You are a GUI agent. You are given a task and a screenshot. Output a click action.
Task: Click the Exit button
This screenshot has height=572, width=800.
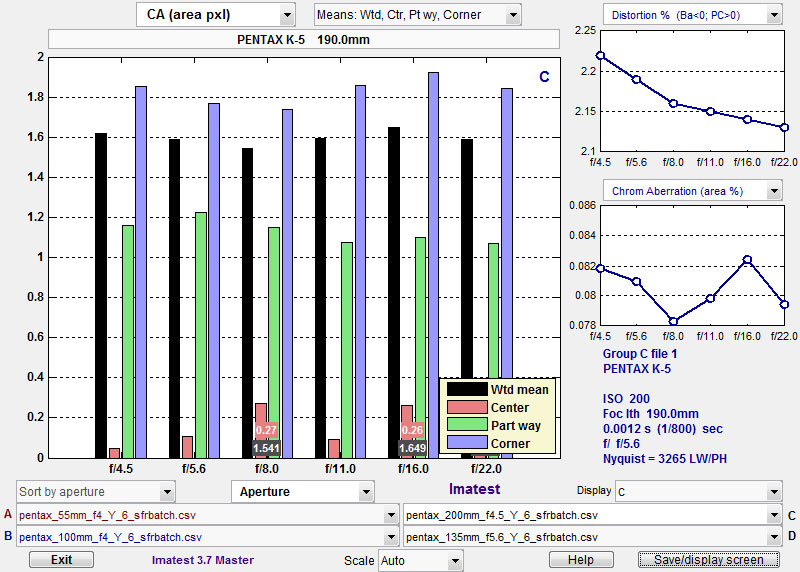pos(61,560)
